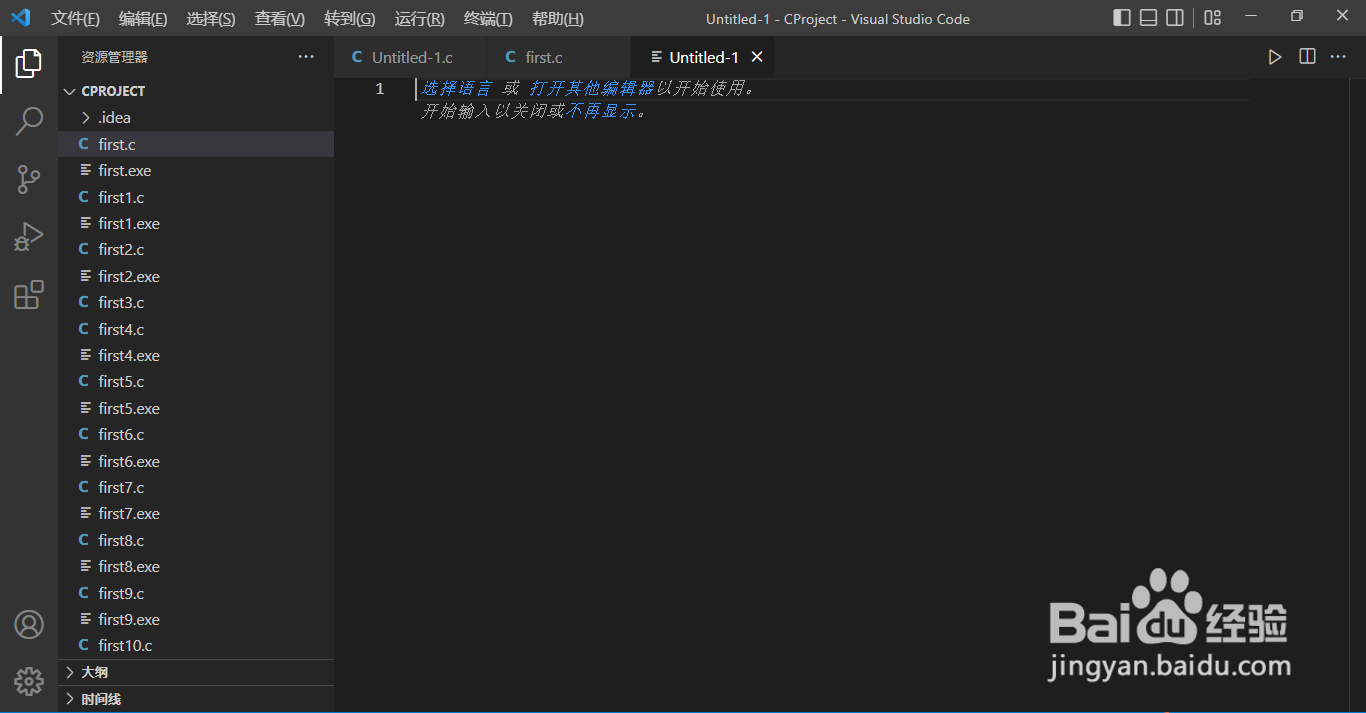Open the 文件(F) menu
Screen dimensions: 1366x713
tap(76, 19)
